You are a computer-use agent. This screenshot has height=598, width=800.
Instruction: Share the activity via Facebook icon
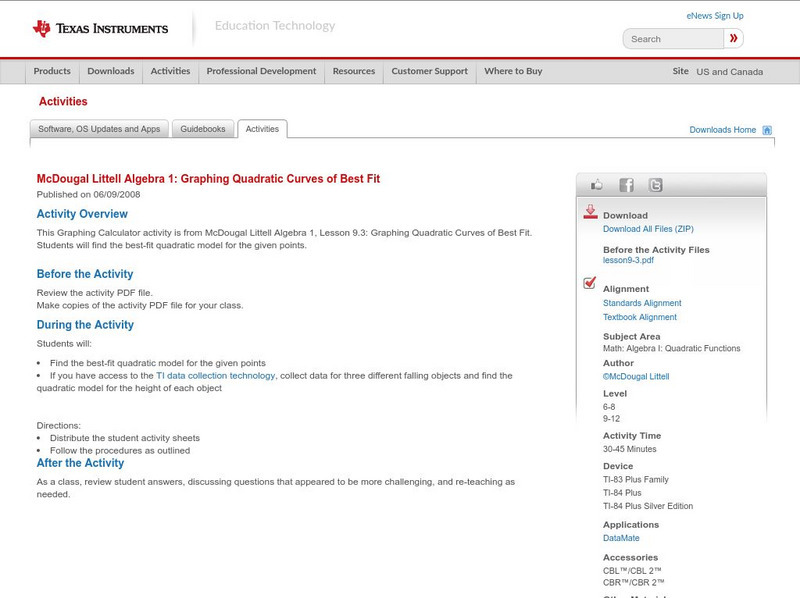point(626,185)
